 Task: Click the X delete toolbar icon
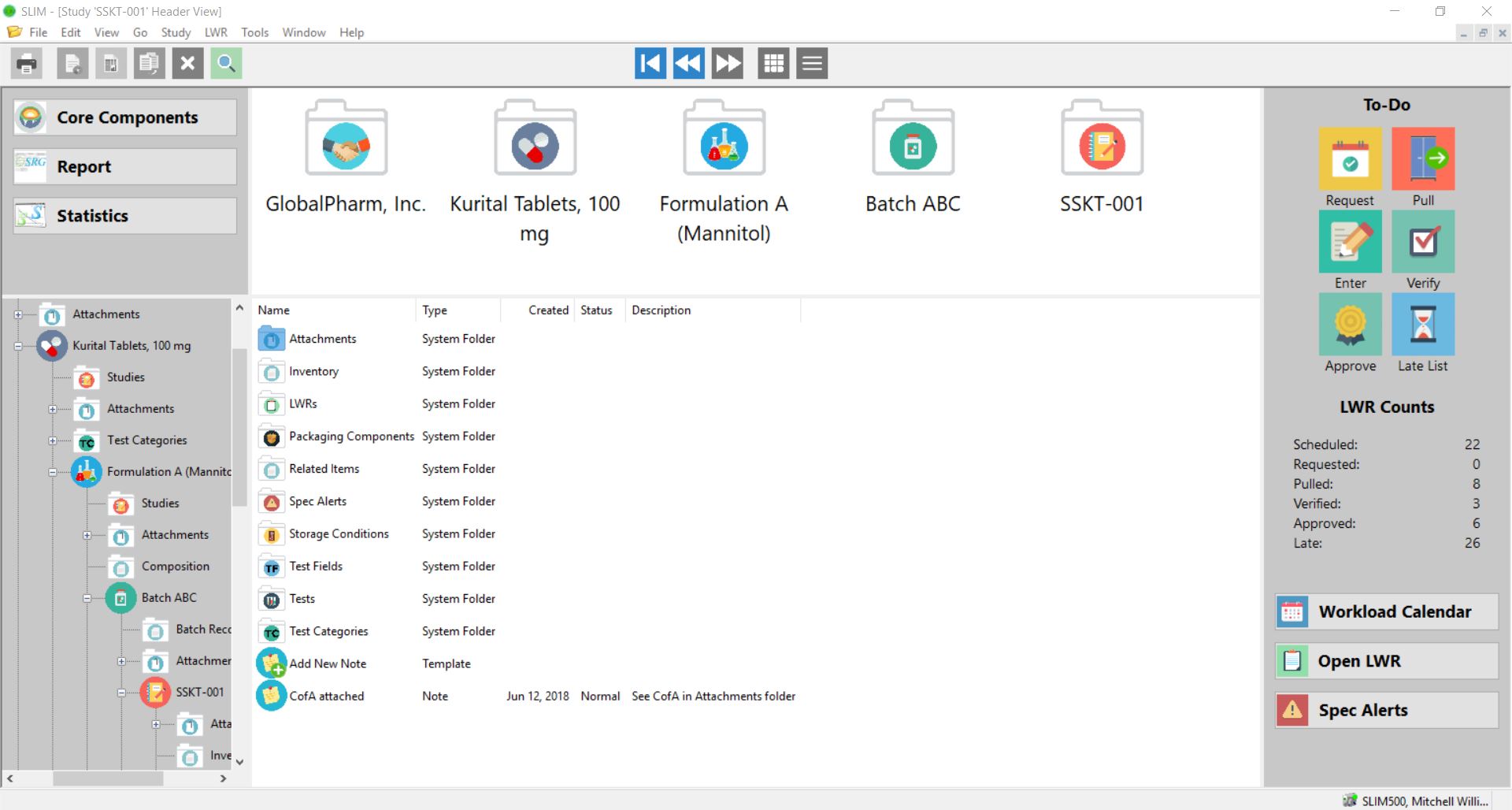coord(187,64)
